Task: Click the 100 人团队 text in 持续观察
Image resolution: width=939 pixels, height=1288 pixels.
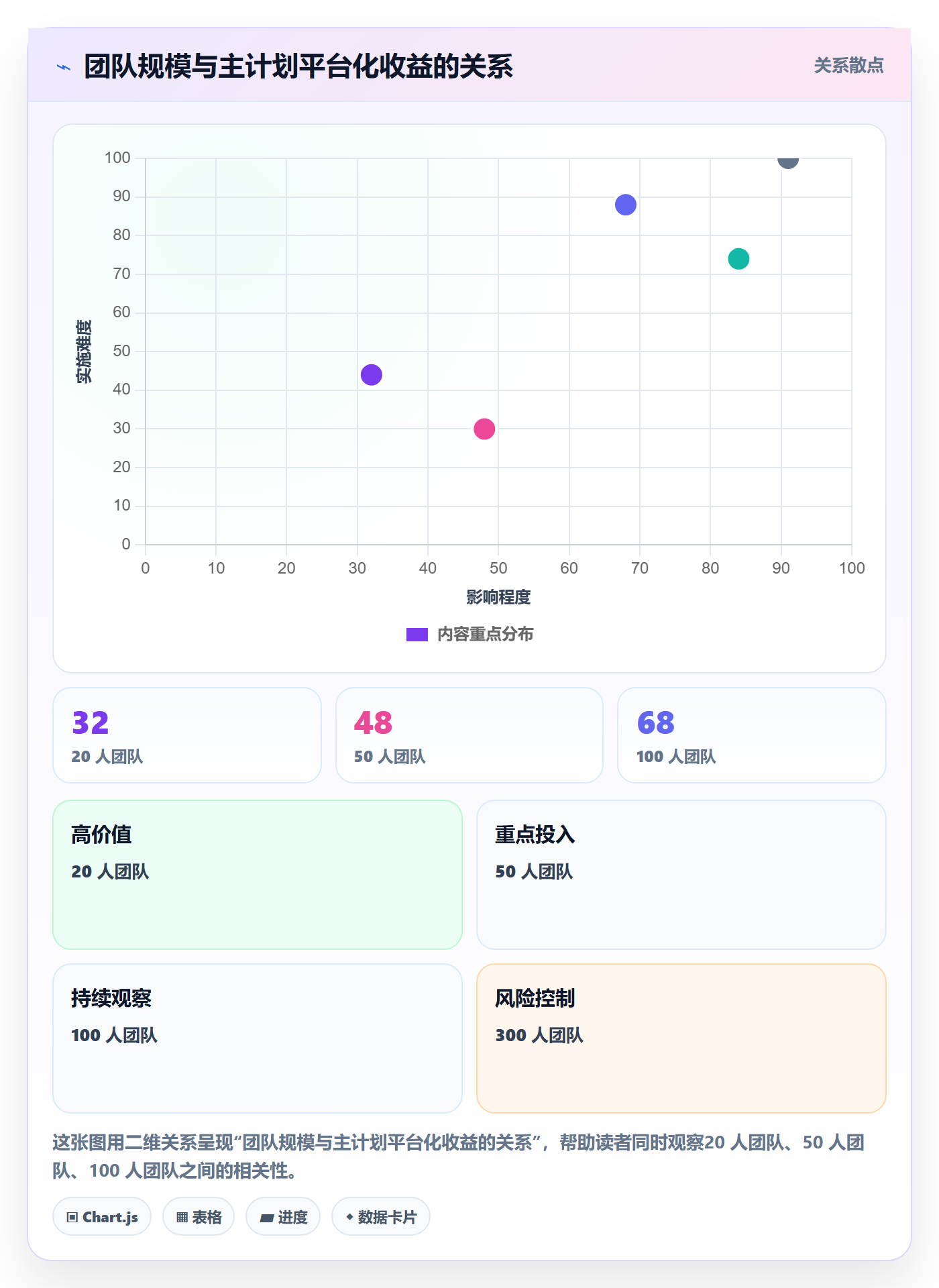Action: point(114,1035)
